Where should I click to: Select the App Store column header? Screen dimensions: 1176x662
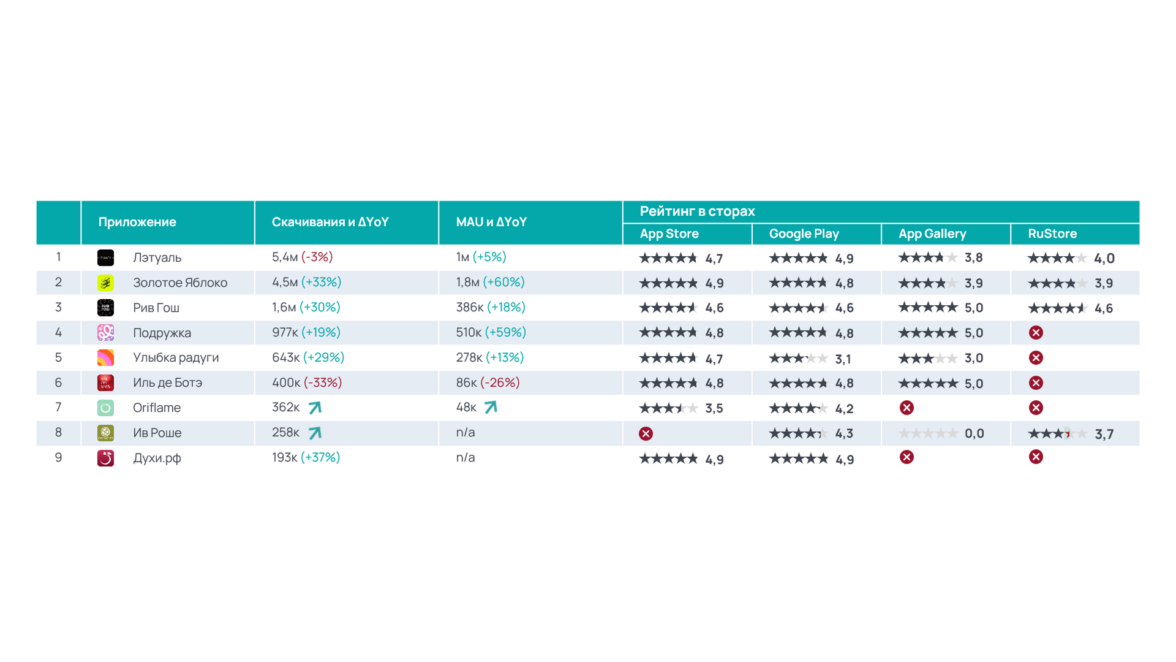(x=669, y=234)
